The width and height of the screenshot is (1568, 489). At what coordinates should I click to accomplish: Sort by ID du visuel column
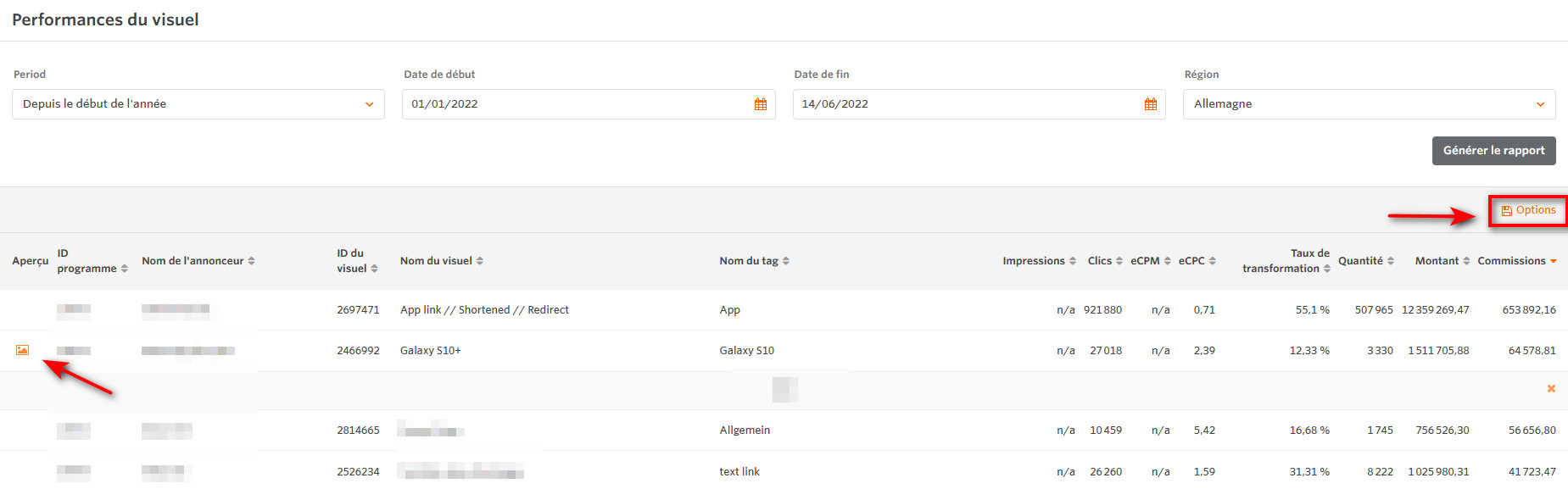click(357, 261)
